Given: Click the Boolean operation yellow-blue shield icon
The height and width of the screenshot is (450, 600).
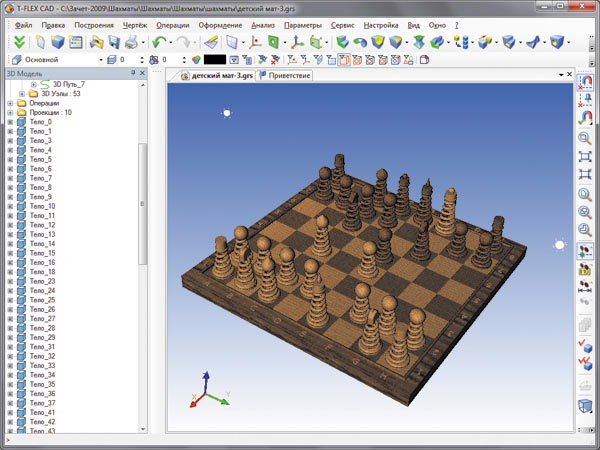Looking at the screenshot, I should click(x=378, y=42).
